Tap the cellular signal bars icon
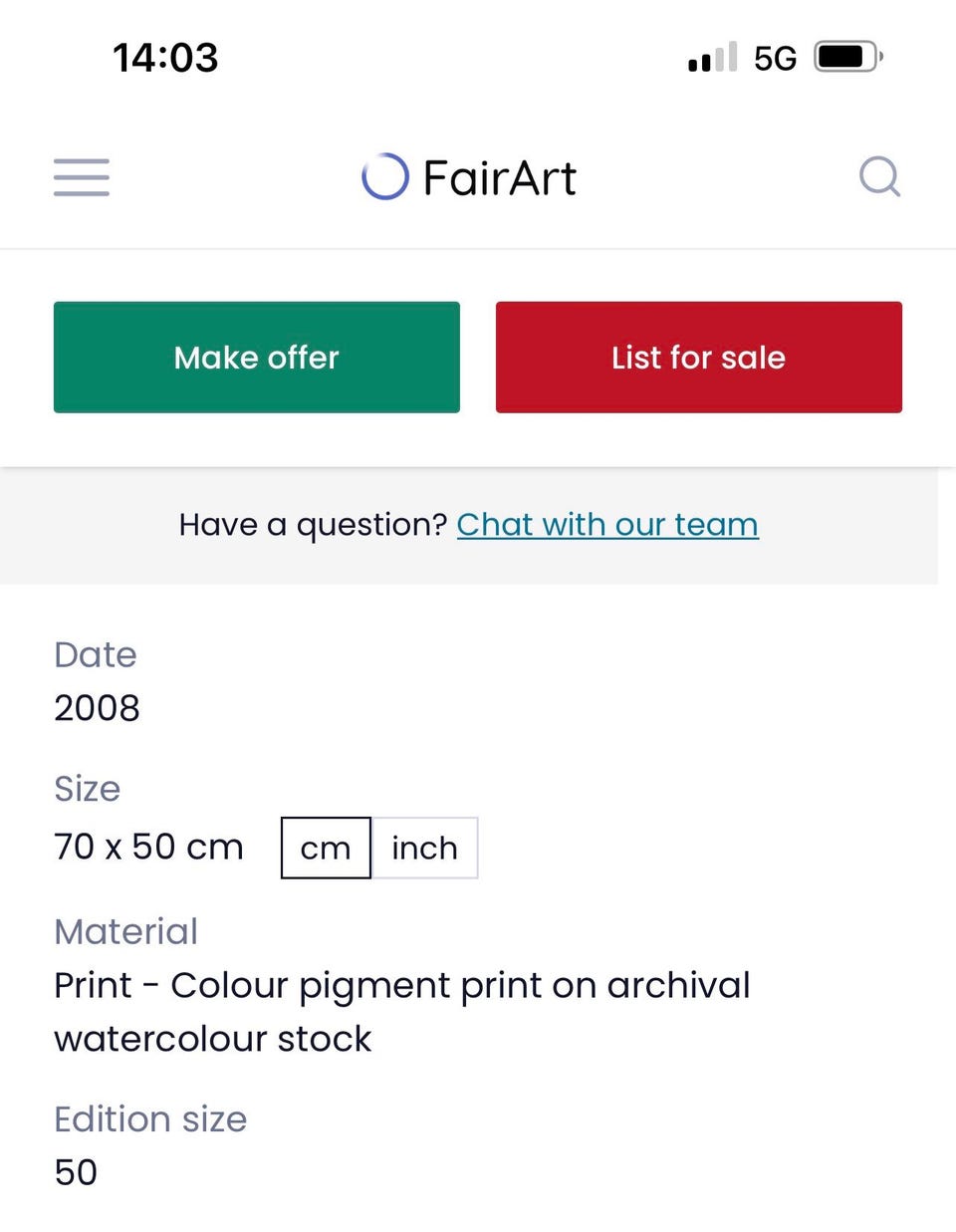Image resolution: width=956 pixels, height=1232 pixels. tap(712, 57)
